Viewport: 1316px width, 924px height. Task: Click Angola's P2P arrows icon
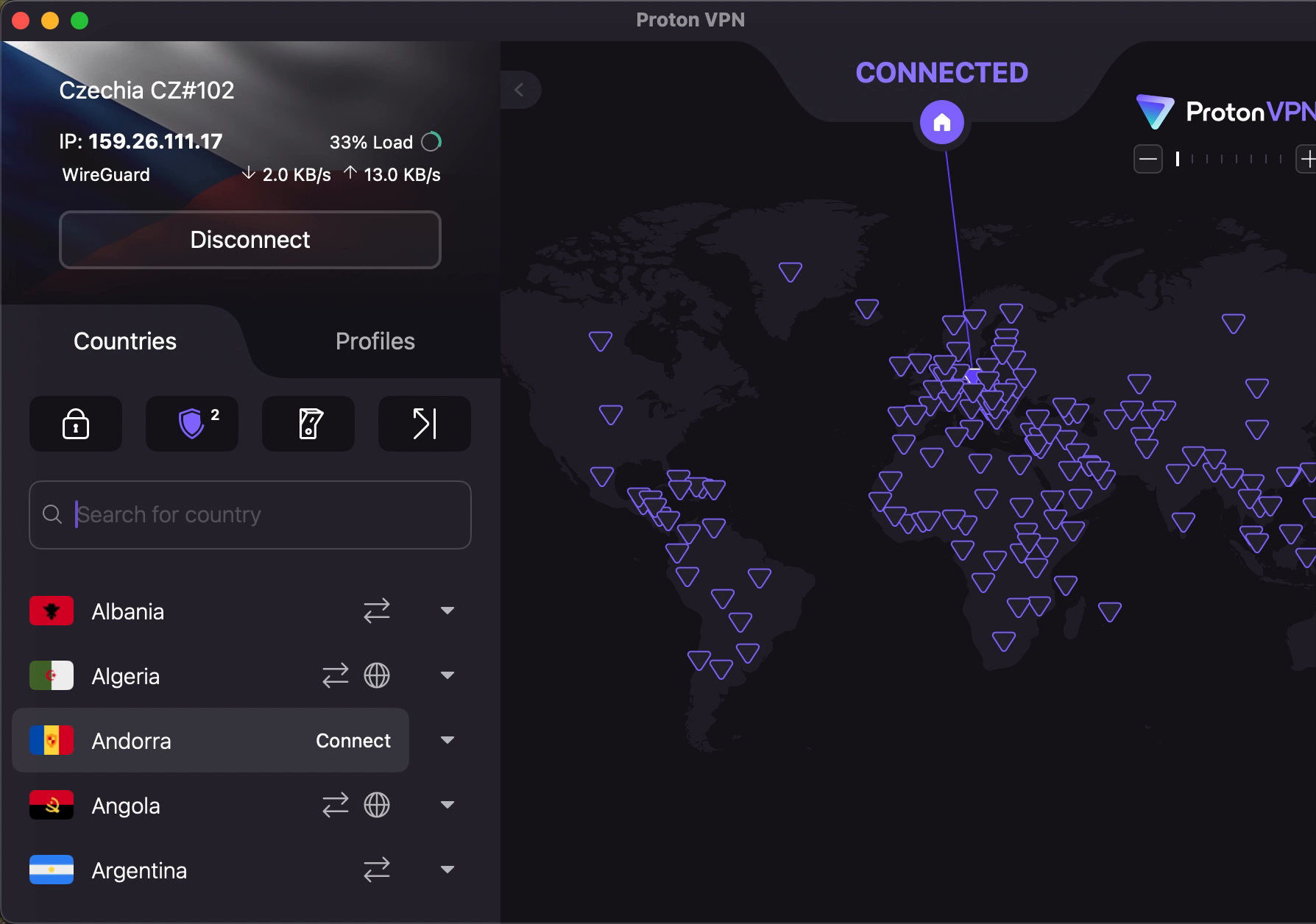(336, 805)
